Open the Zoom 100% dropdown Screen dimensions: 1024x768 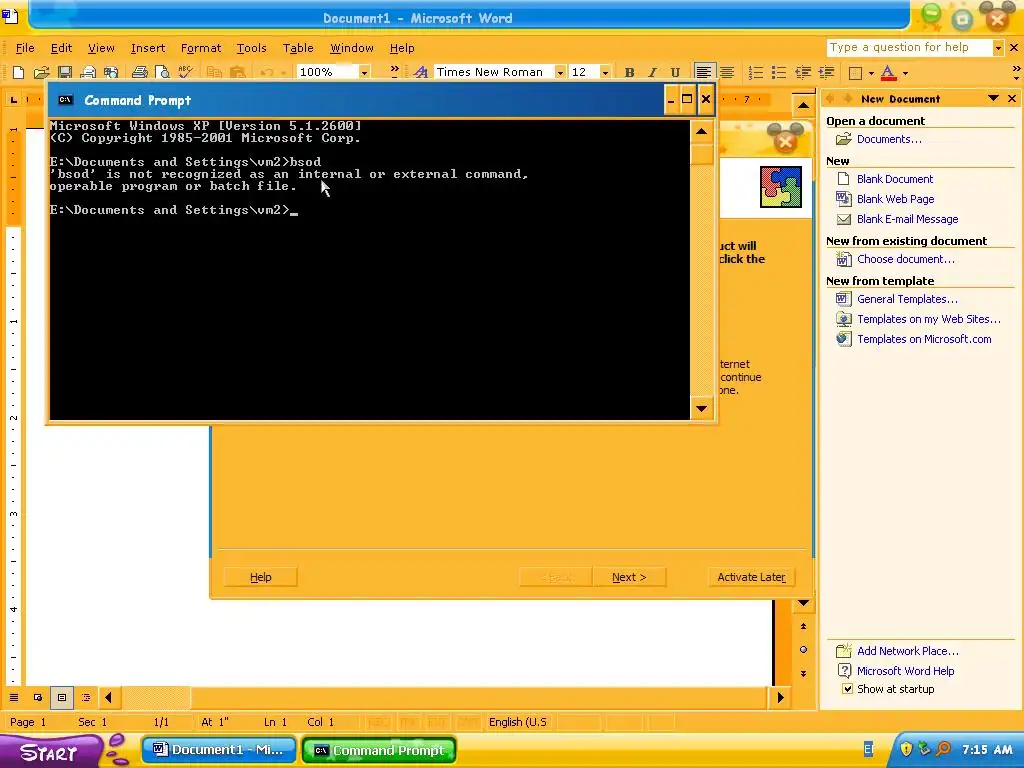[x=364, y=72]
